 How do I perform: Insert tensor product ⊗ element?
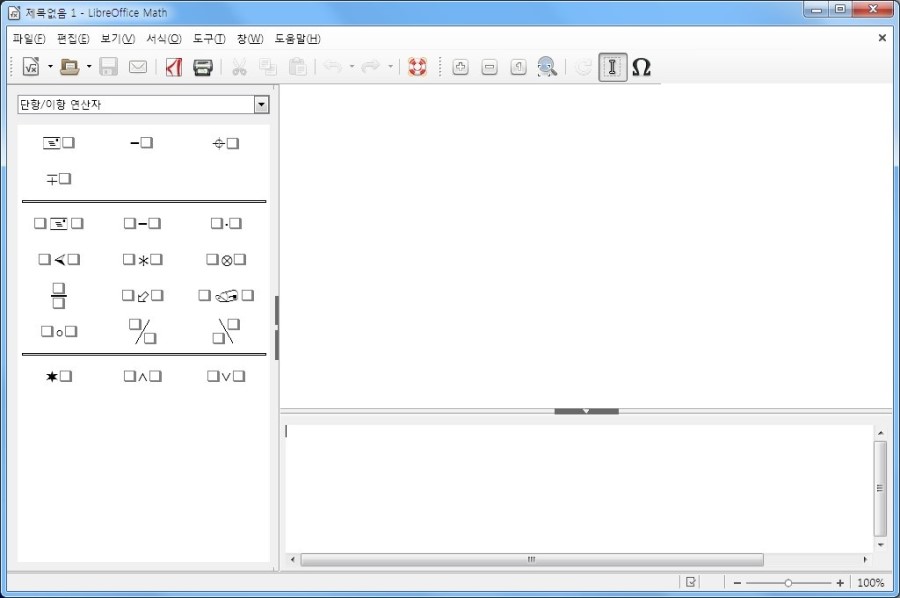pyautogui.click(x=226, y=260)
